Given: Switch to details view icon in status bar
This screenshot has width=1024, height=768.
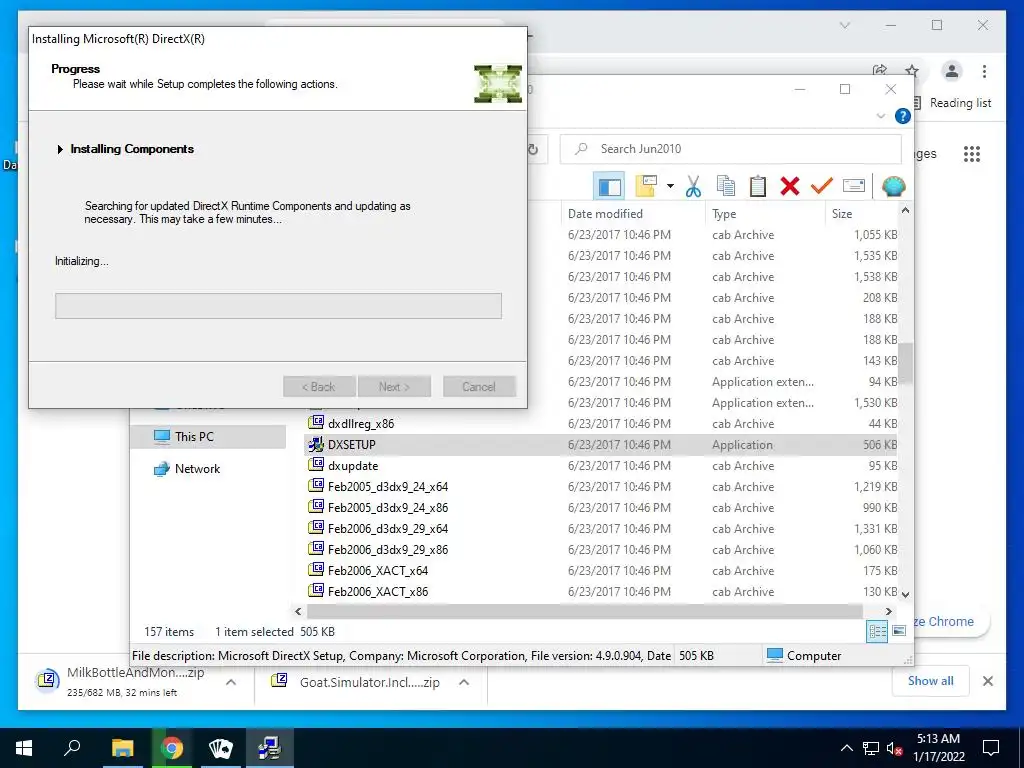Looking at the screenshot, I should [877, 631].
